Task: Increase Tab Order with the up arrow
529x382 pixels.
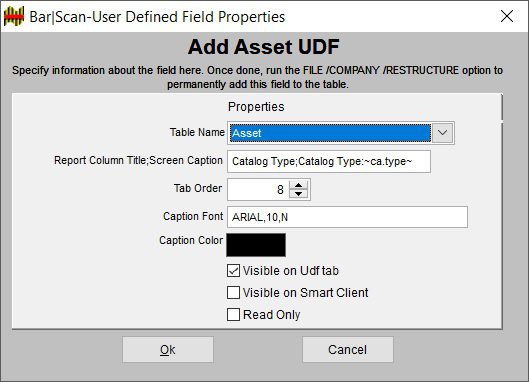Action: [298, 185]
